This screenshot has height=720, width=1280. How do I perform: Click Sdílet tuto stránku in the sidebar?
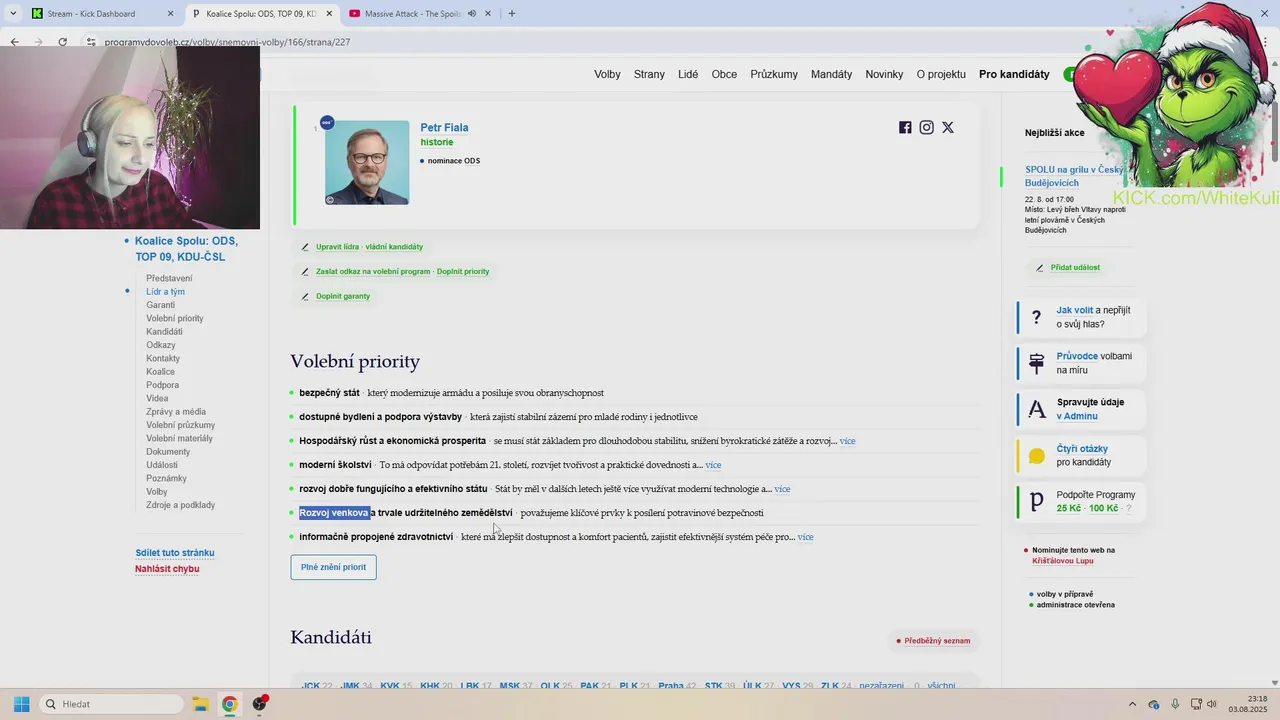(x=175, y=553)
